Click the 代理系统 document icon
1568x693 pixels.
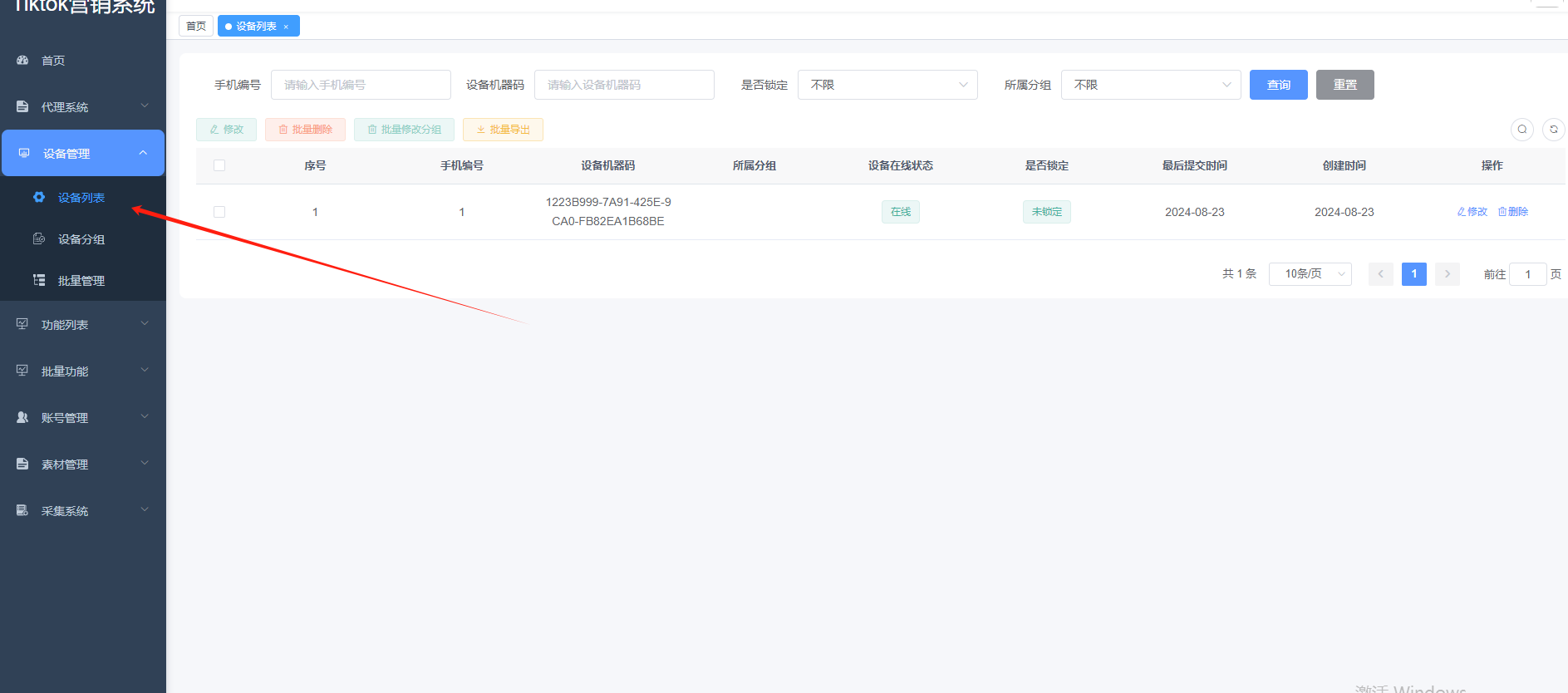(22, 106)
